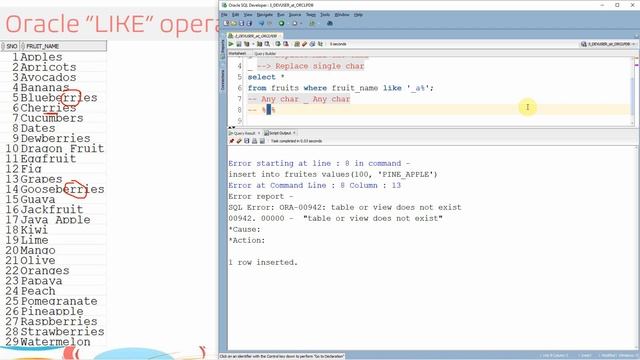
Task: Click '1 row inserted.' in Script Output
Action: tap(263, 262)
